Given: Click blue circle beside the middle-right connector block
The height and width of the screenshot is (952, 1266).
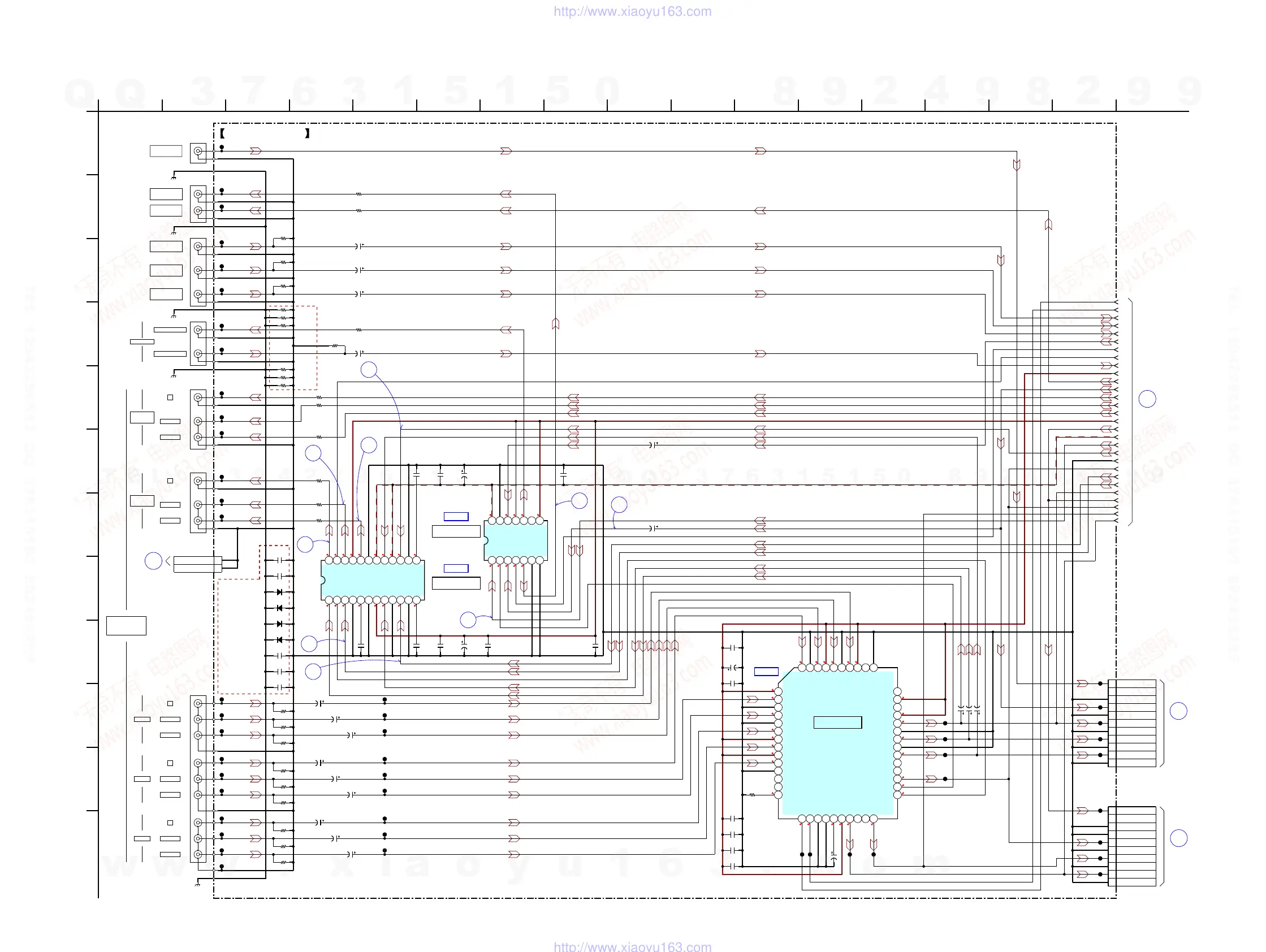Looking at the screenshot, I should point(1178,711).
